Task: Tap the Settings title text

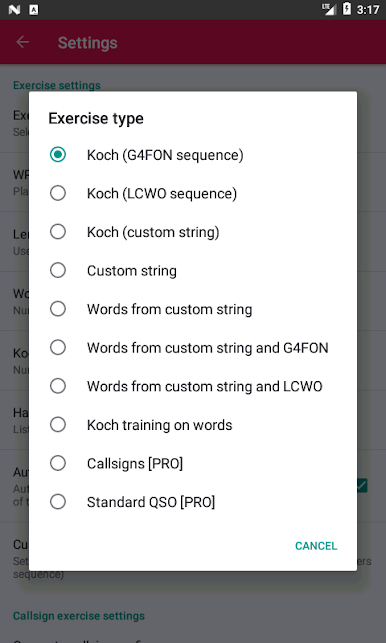Action: pyautogui.click(x=87, y=43)
